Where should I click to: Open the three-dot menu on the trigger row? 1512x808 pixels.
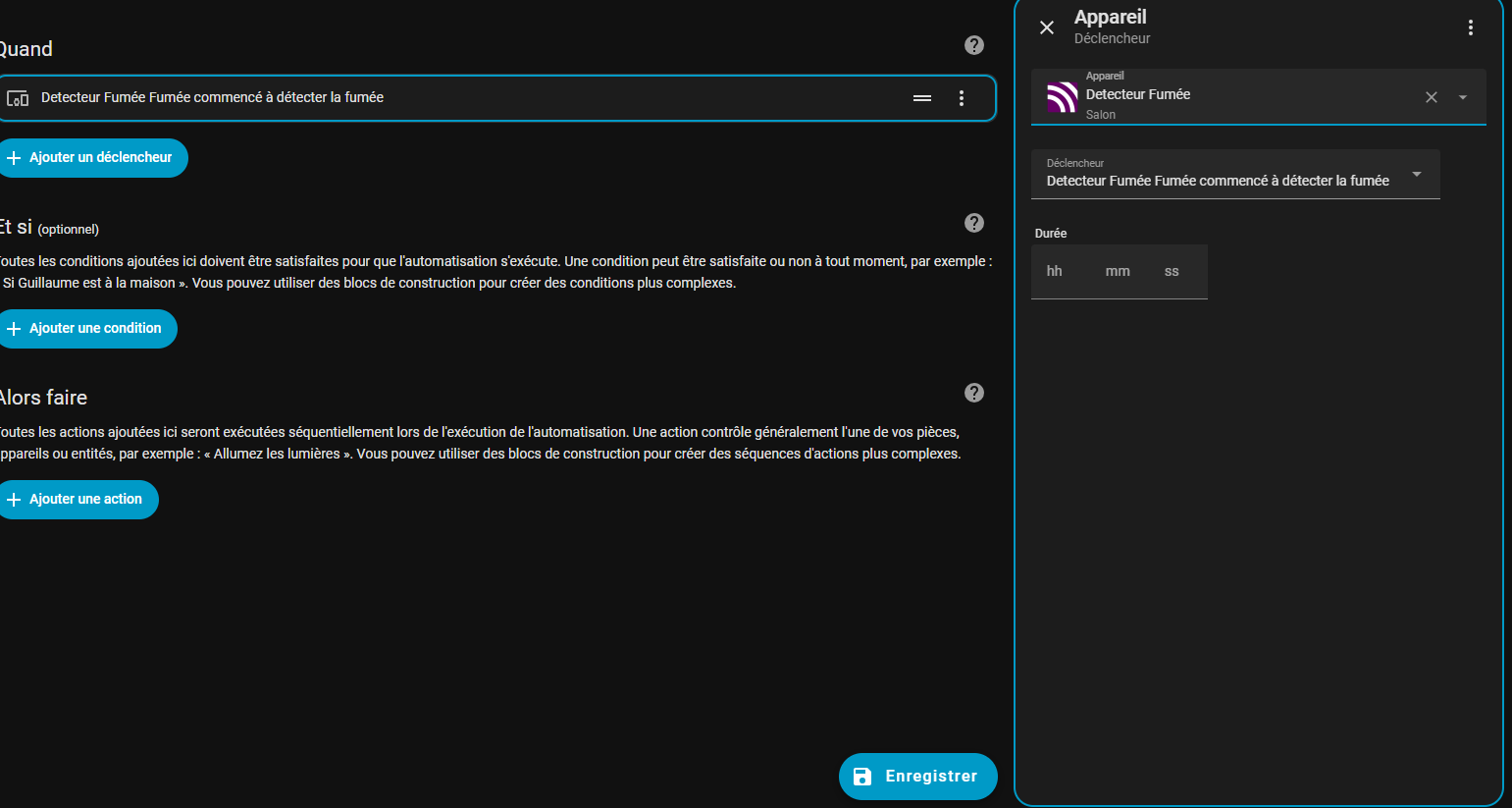click(x=962, y=98)
